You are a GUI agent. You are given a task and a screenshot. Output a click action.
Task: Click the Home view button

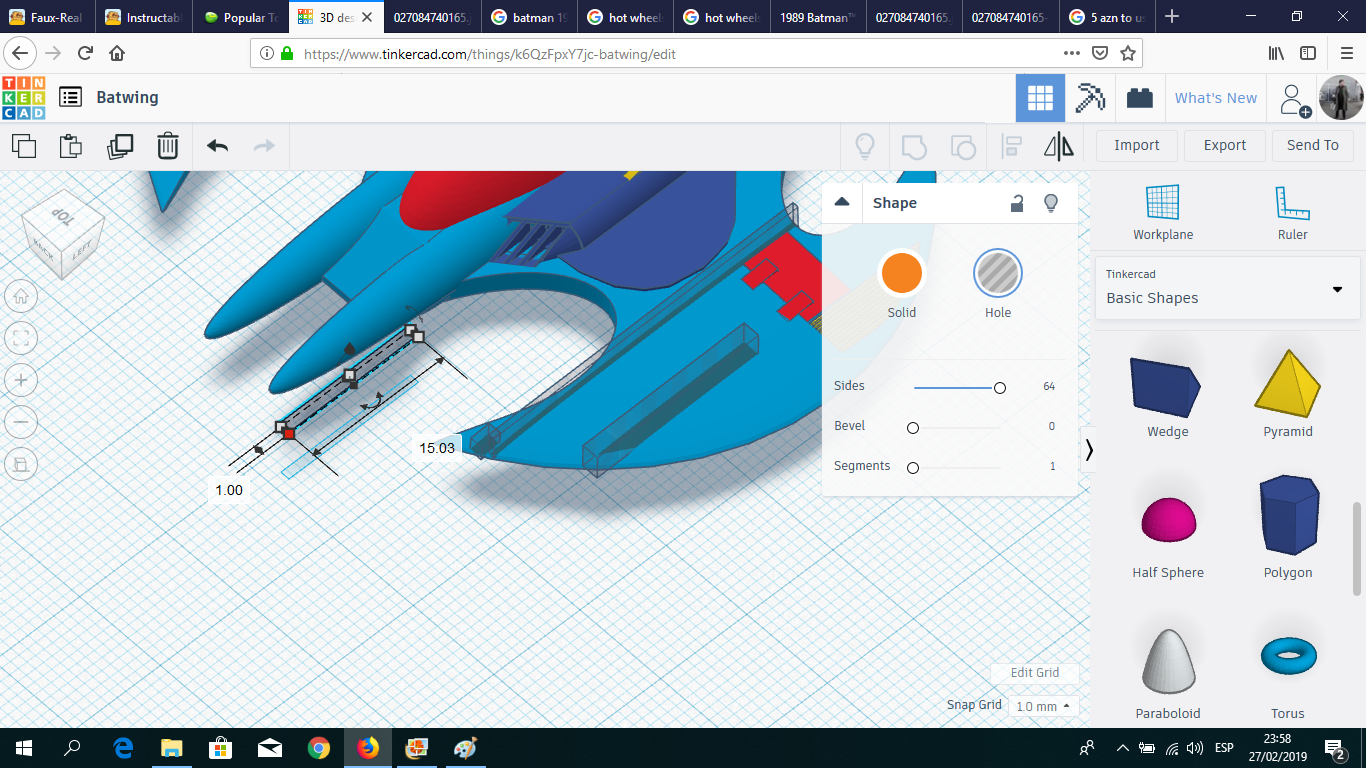coord(22,296)
